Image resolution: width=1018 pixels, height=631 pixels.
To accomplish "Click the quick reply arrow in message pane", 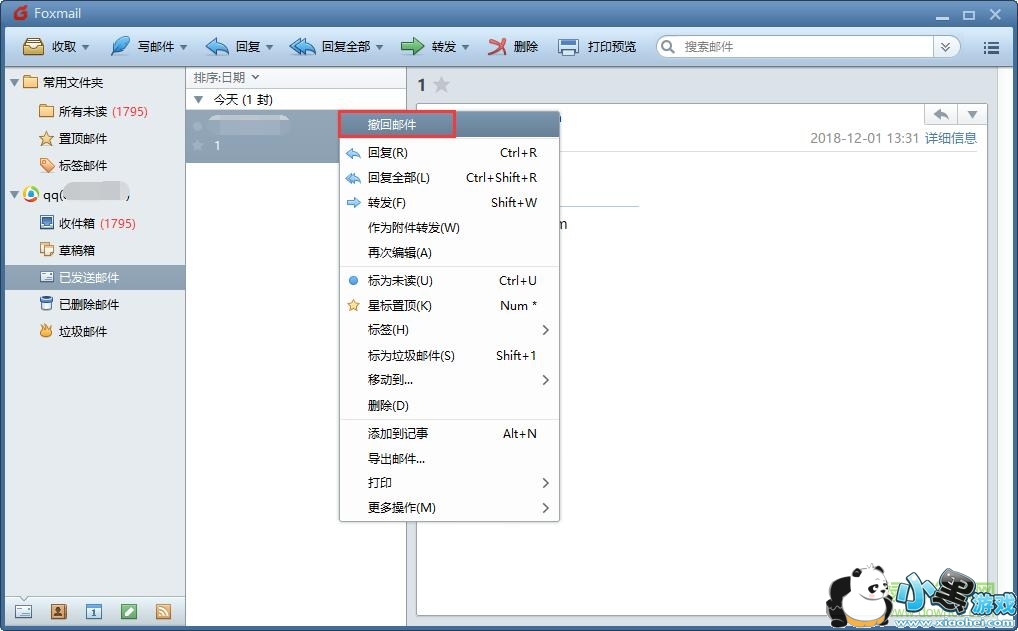I will [x=941, y=114].
